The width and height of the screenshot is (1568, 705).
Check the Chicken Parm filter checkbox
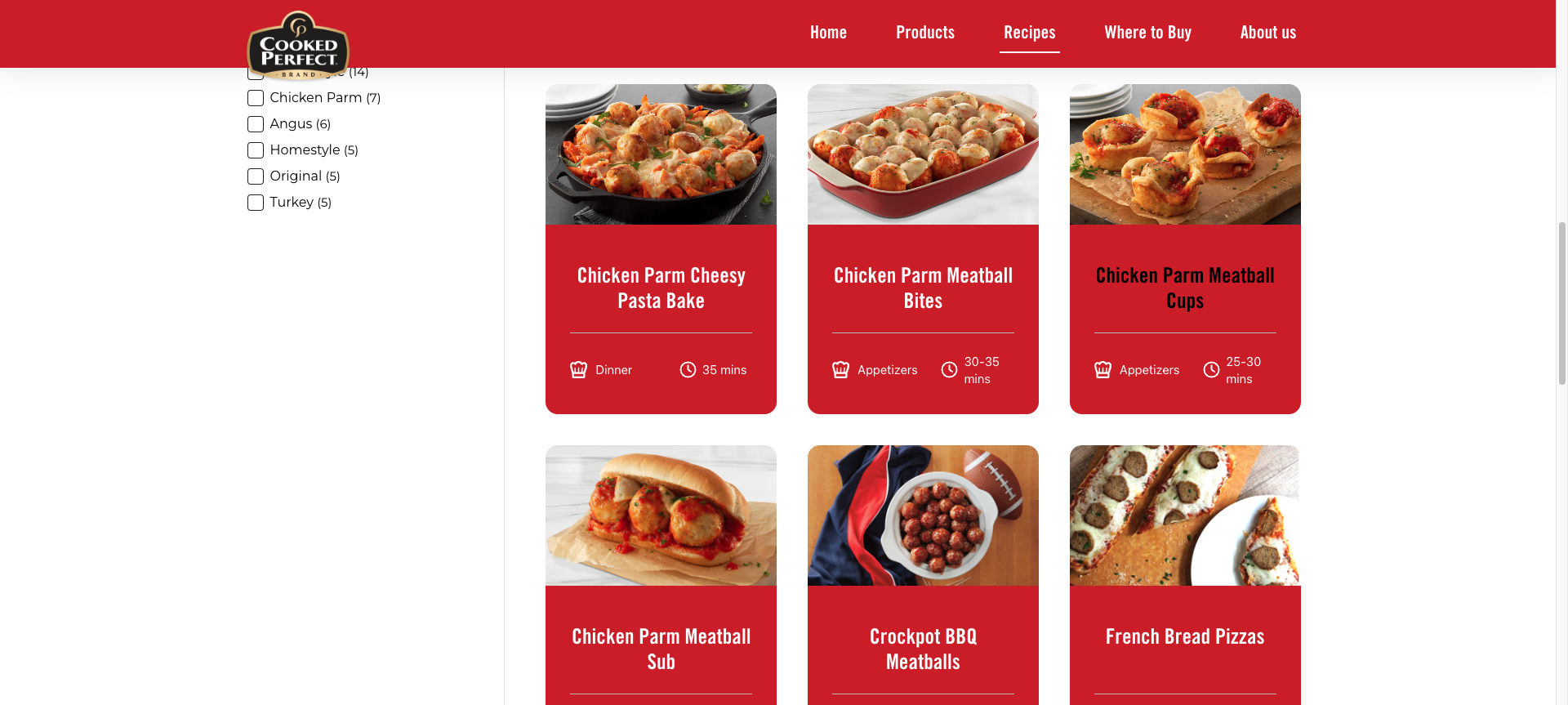coord(256,98)
